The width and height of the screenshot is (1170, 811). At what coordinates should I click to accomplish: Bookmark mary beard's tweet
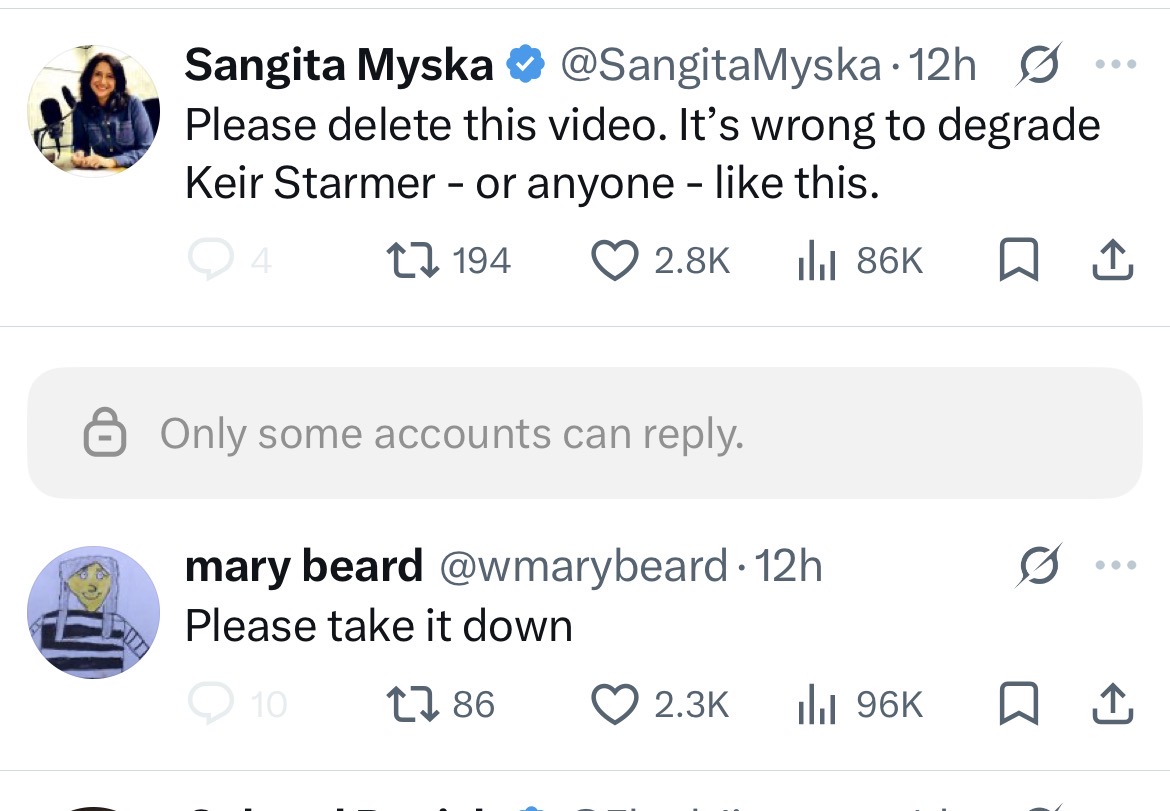coord(1019,705)
